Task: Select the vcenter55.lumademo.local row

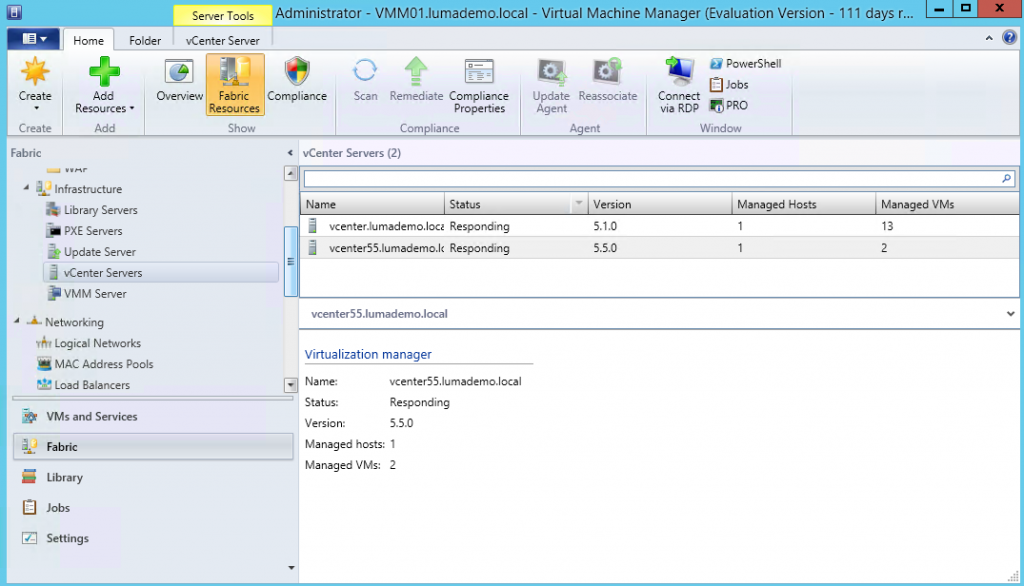Action: click(x=660, y=248)
